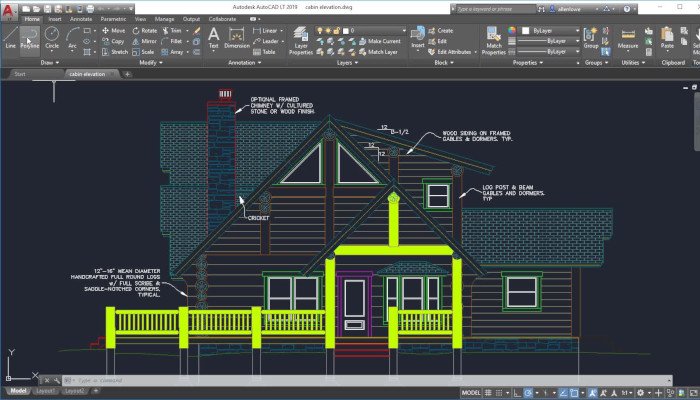Image resolution: width=700 pixels, height=400 pixels.
Task: Add a new drawing tab with plus
Action: pos(127,74)
